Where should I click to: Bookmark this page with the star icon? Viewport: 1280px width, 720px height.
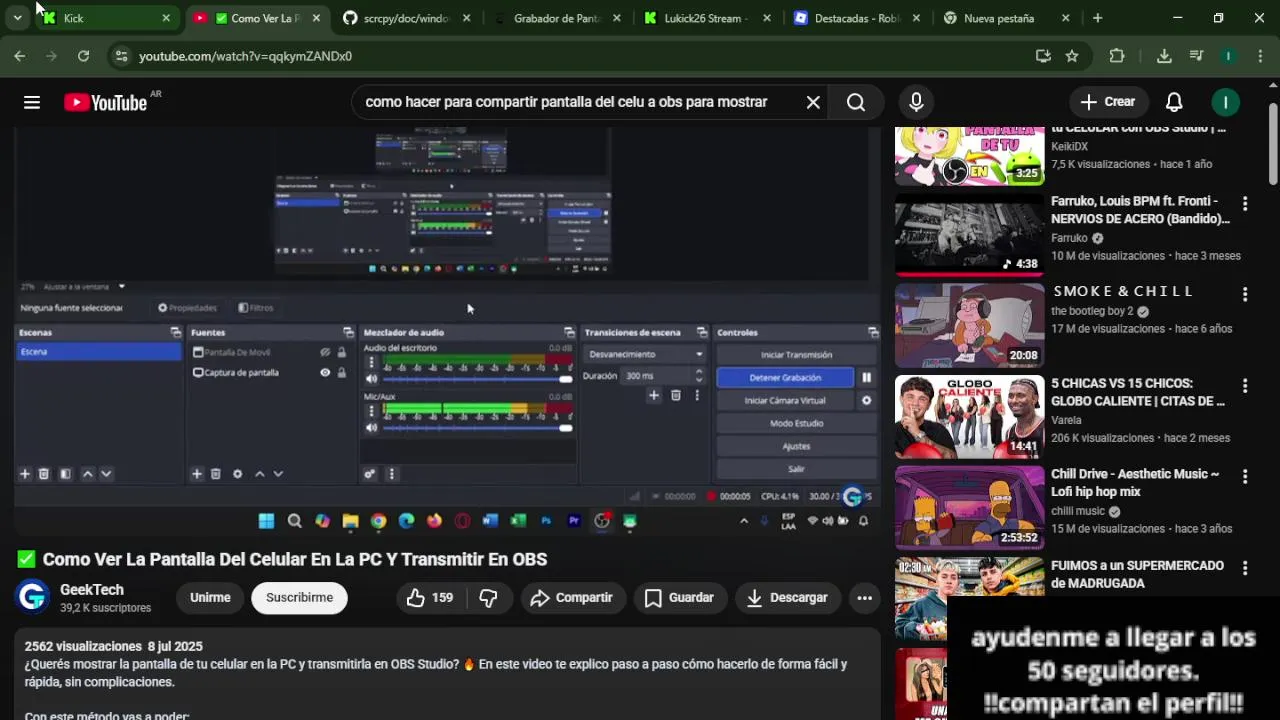1072,56
